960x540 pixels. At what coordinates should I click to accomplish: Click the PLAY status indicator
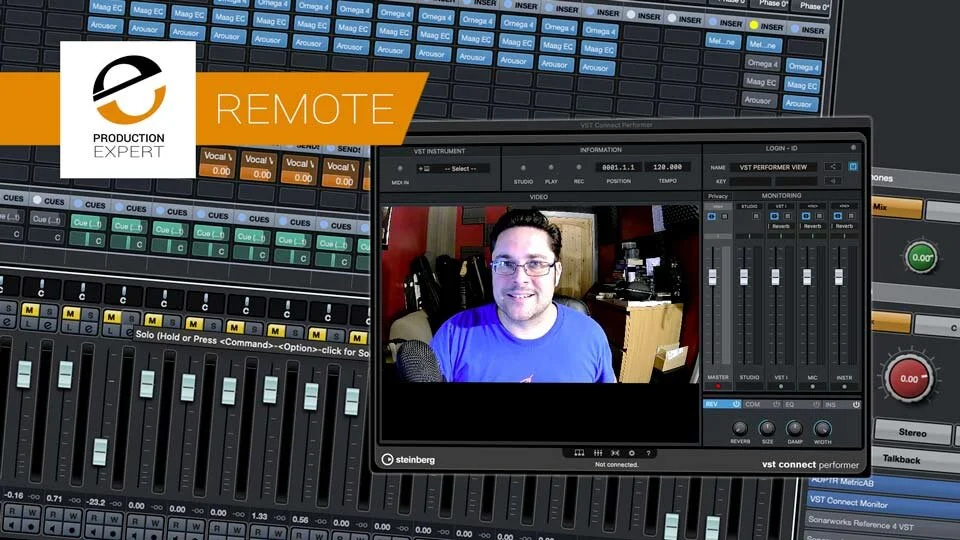[x=551, y=168]
